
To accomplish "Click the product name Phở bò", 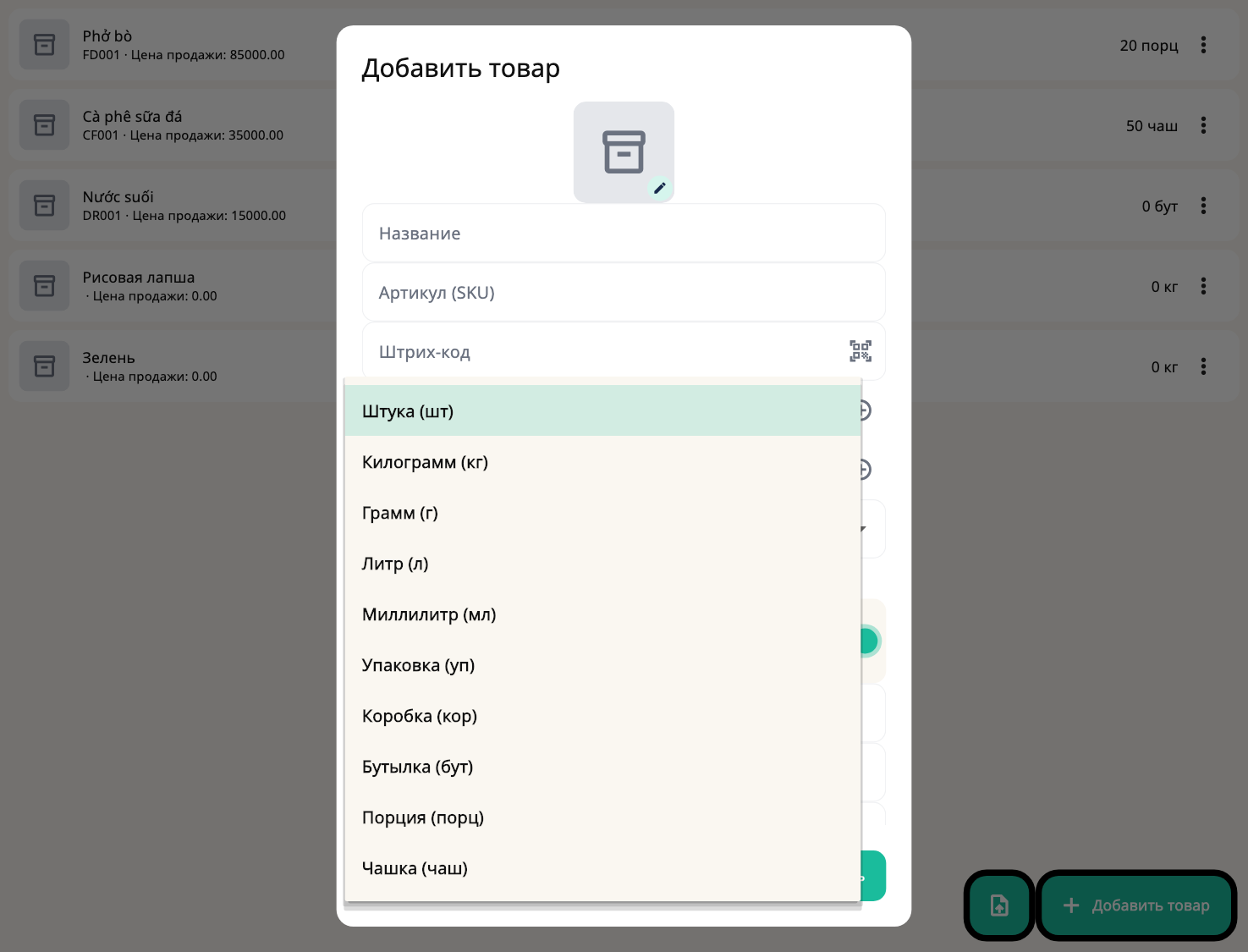I will point(107,36).
